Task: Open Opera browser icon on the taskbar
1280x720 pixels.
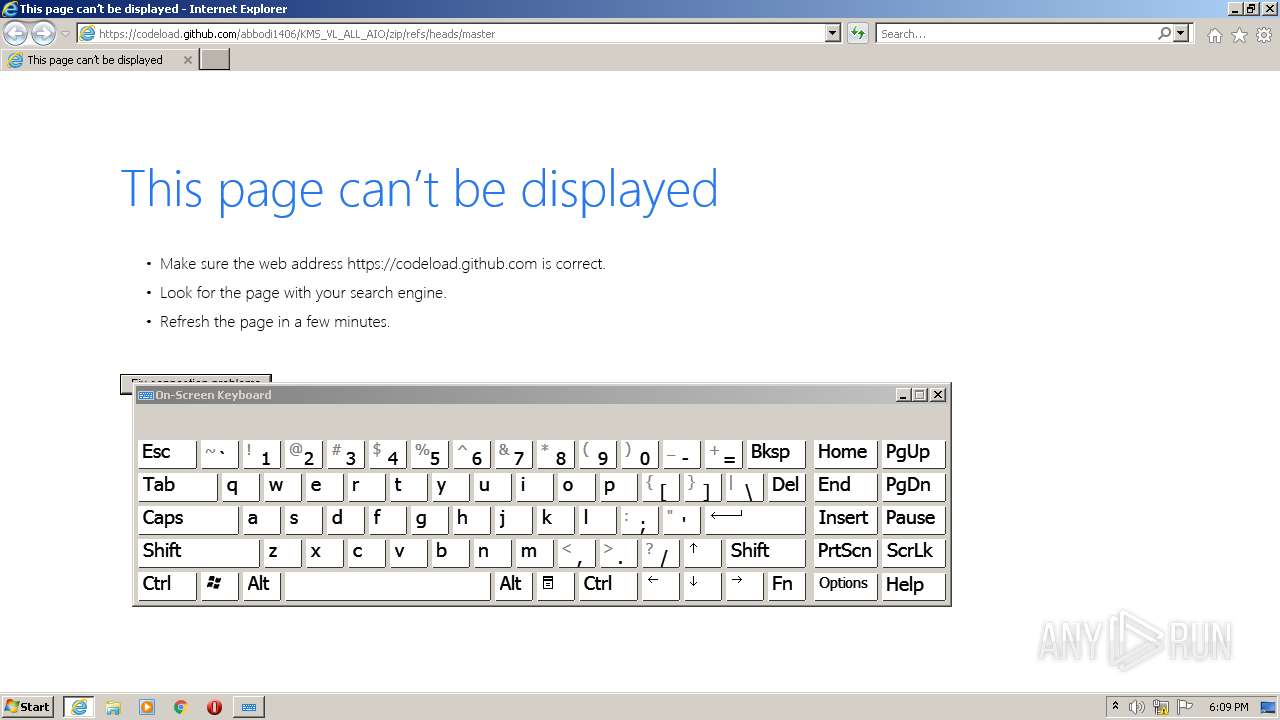Action: (214, 707)
